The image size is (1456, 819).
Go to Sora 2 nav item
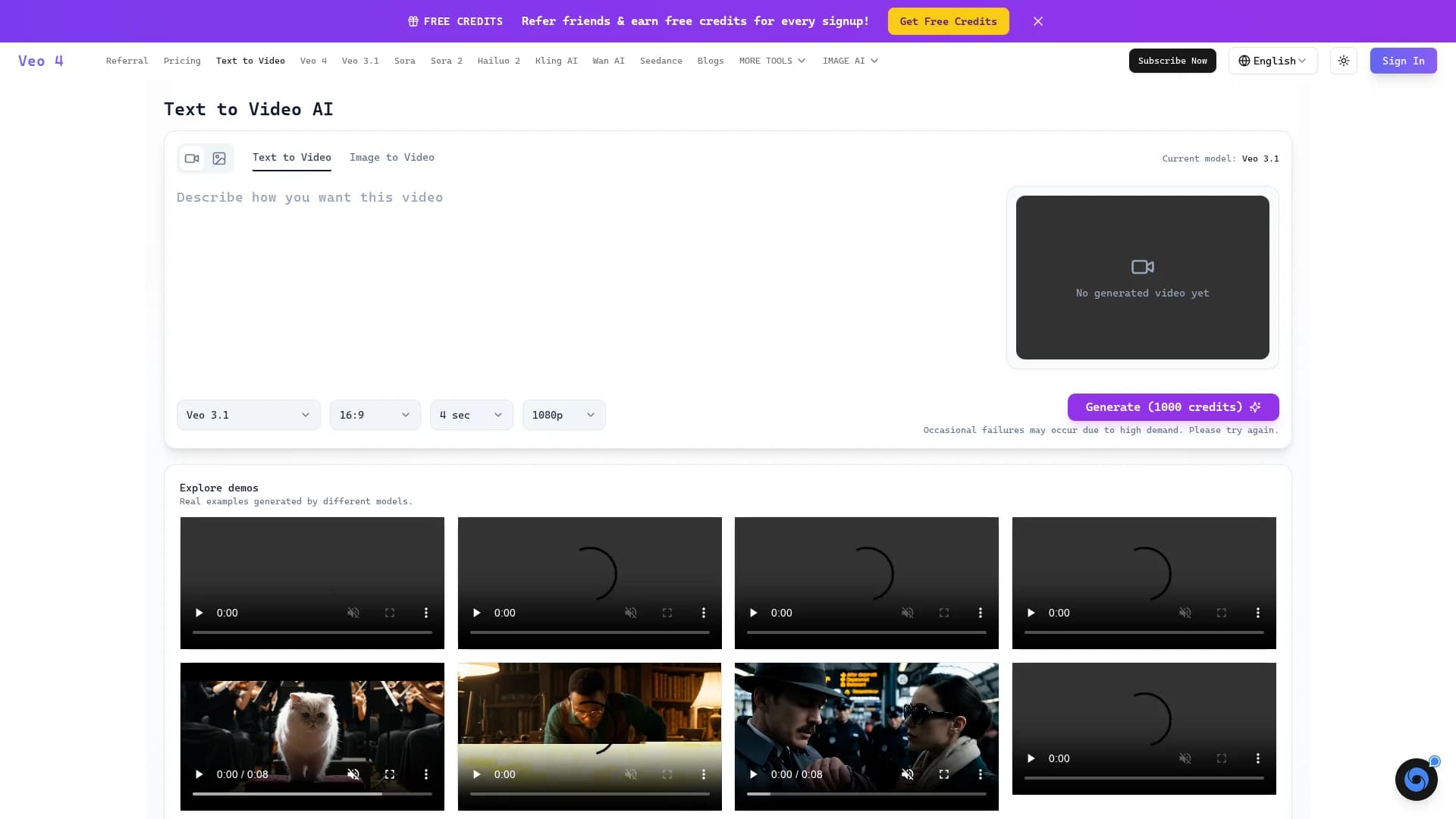[x=447, y=61]
